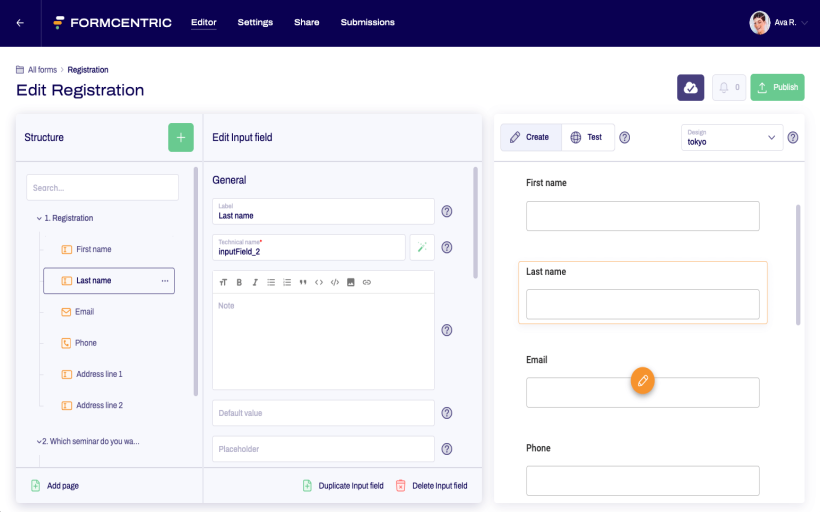Insert inline code in Note
This screenshot has height=512, width=820.
click(319, 282)
